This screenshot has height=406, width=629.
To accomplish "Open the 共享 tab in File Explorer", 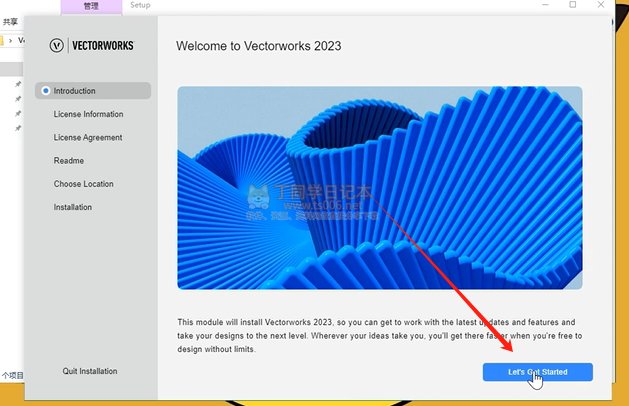I will (x=10, y=22).
